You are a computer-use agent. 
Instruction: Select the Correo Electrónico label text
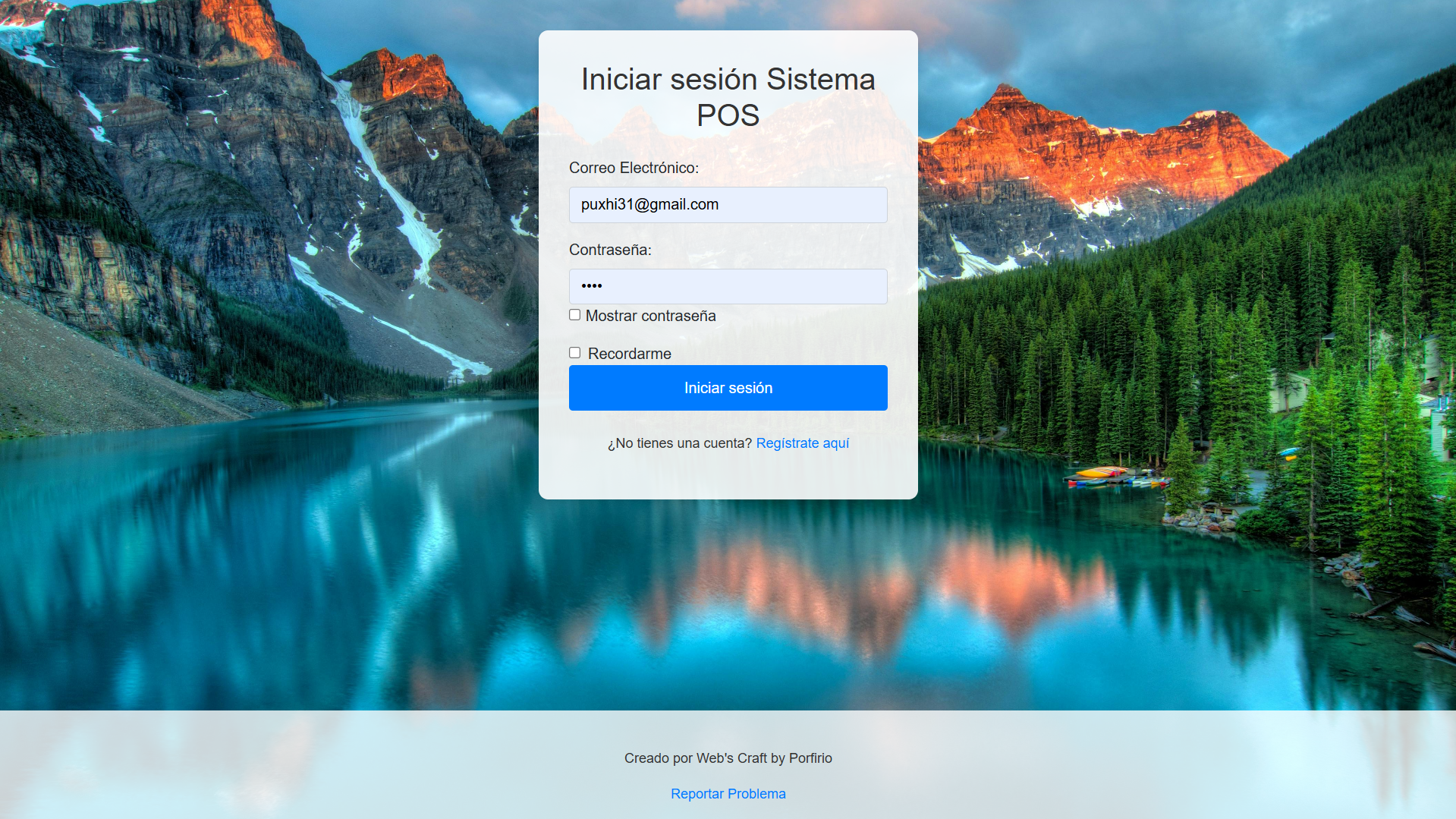[634, 168]
